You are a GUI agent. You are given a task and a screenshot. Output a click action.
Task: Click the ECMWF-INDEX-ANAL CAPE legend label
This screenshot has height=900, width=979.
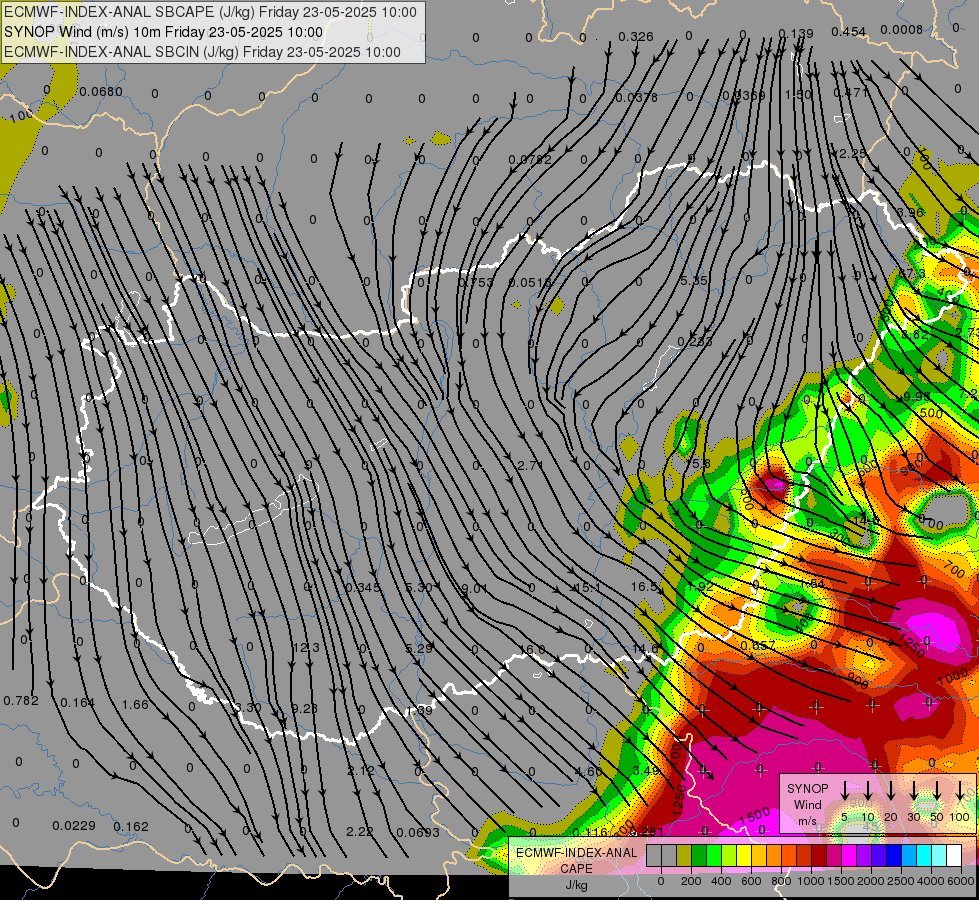click(576, 860)
